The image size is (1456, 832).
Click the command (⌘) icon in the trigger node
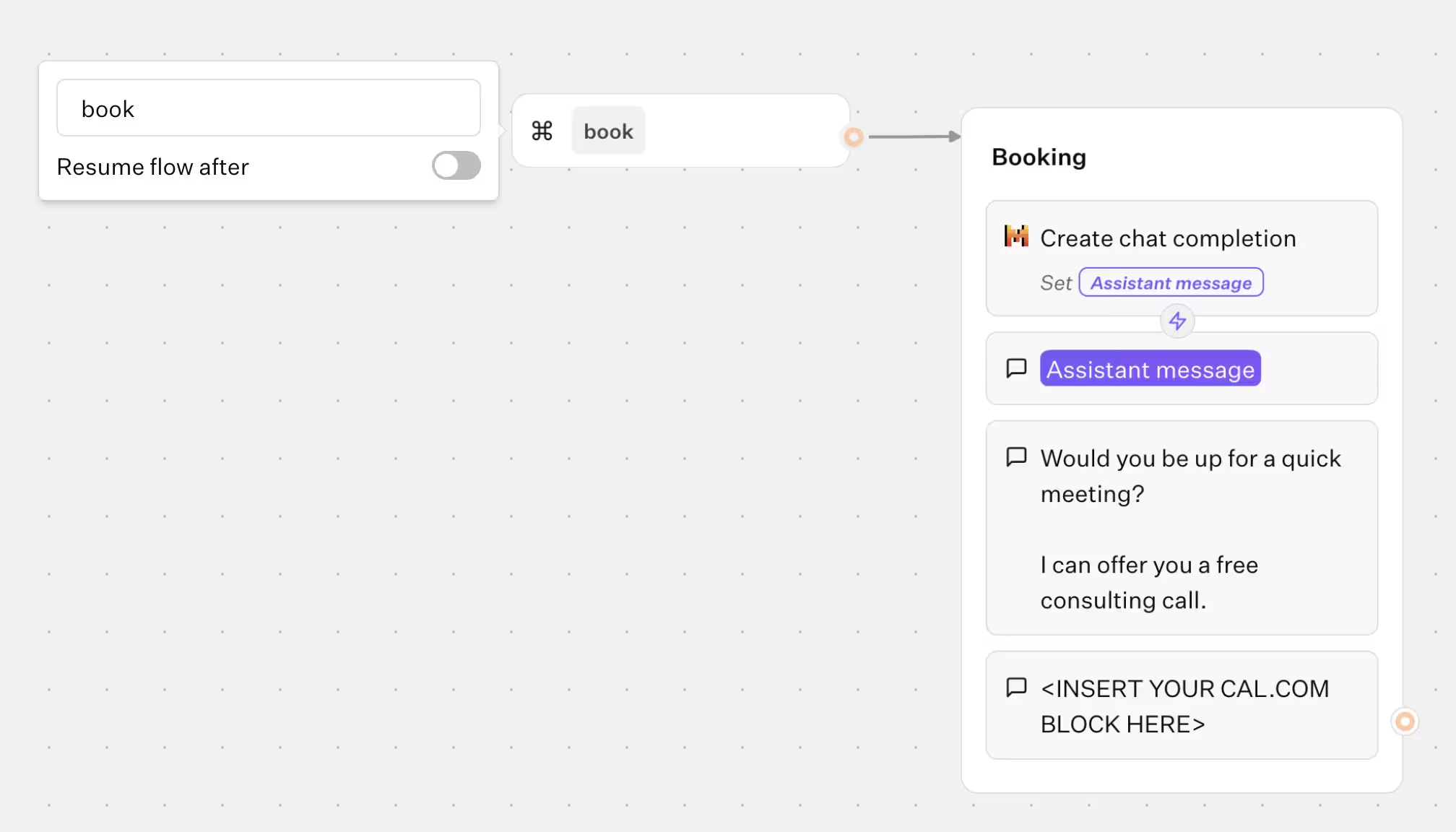click(542, 131)
